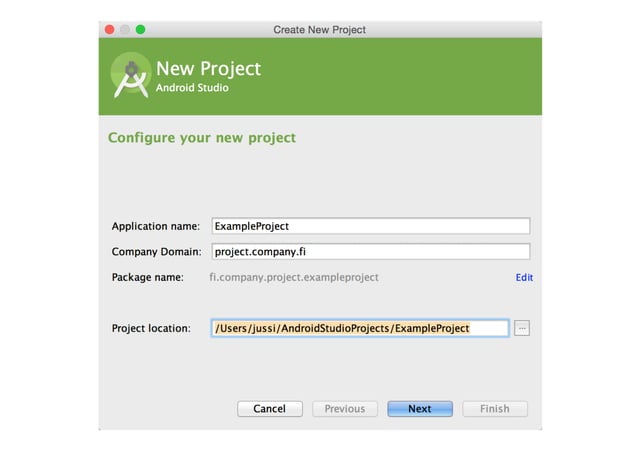The height and width of the screenshot is (451, 638).
Task: Focus the Application name field
Action: click(371, 226)
